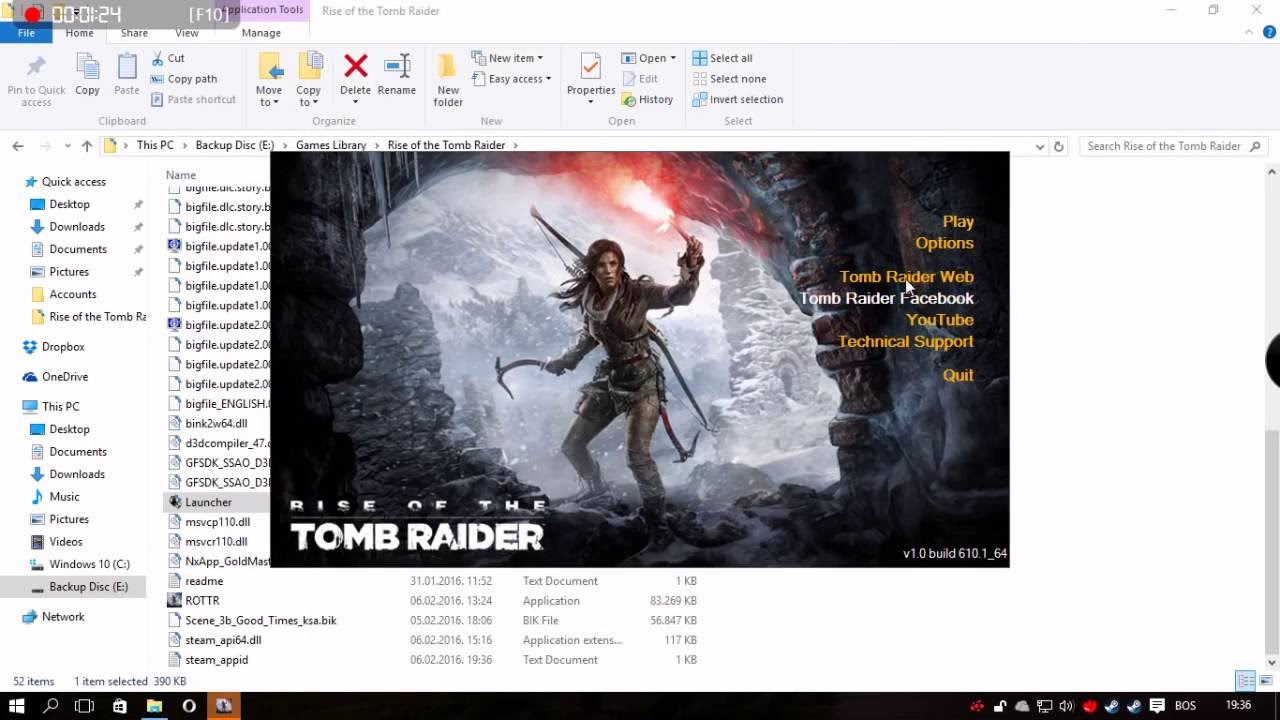Select Quick access in navigation pane
The height and width of the screenshot is (720, 1280).
[73, 182]
